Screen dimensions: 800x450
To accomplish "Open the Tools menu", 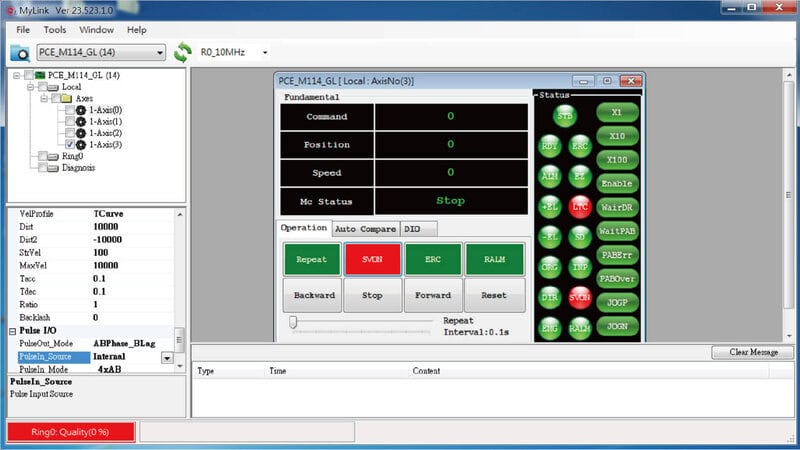I will pyautogui.click(x=55, y=30).
